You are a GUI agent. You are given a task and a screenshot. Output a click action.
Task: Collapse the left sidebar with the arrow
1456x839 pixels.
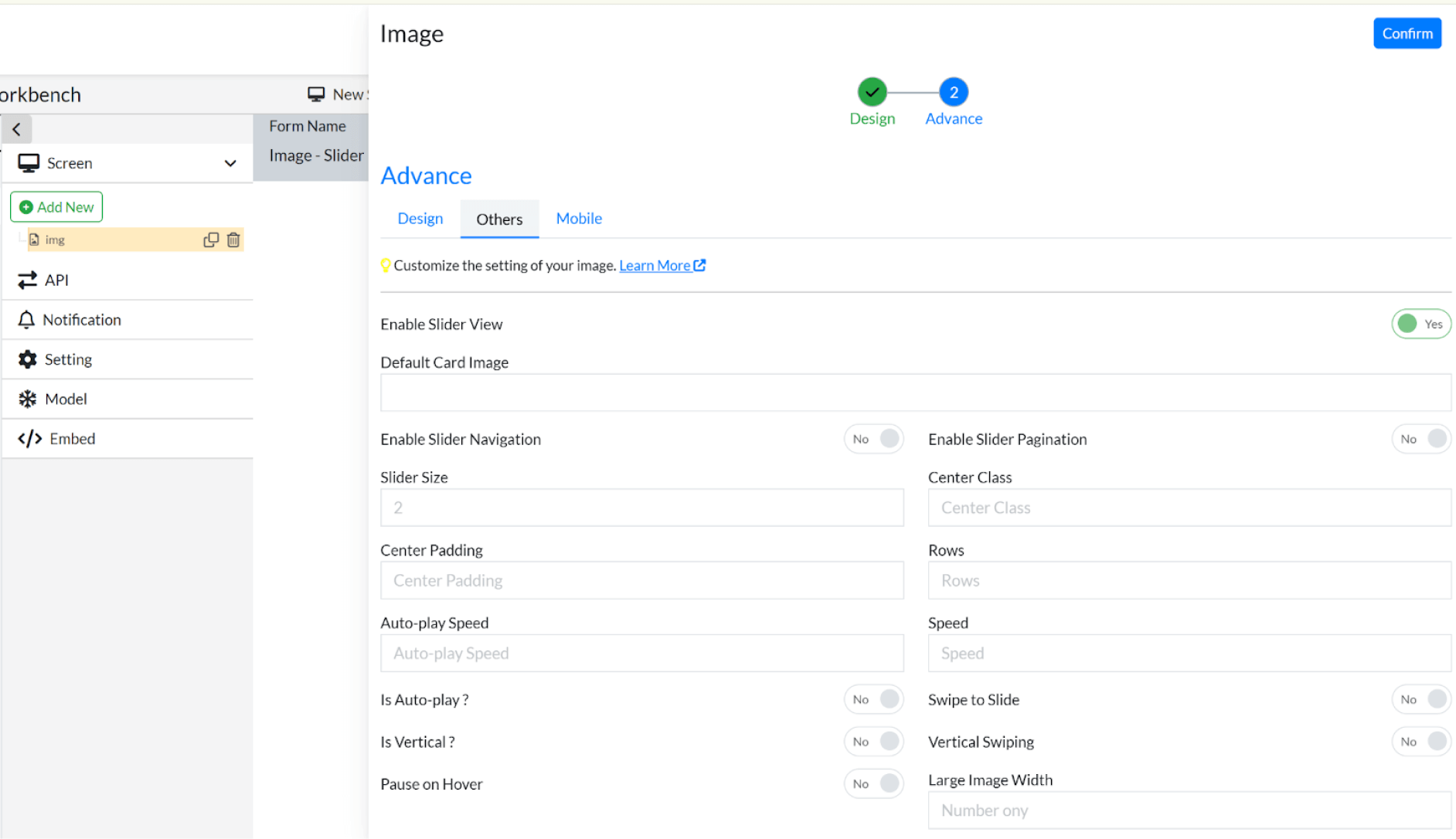click(x=16, y=129)
